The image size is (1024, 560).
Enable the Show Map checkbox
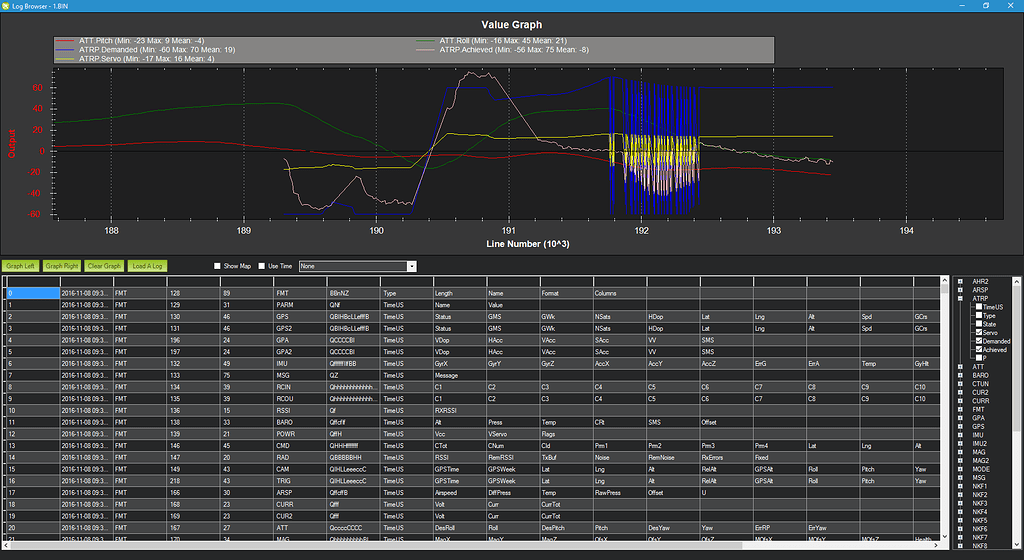[x=218, y=266]
